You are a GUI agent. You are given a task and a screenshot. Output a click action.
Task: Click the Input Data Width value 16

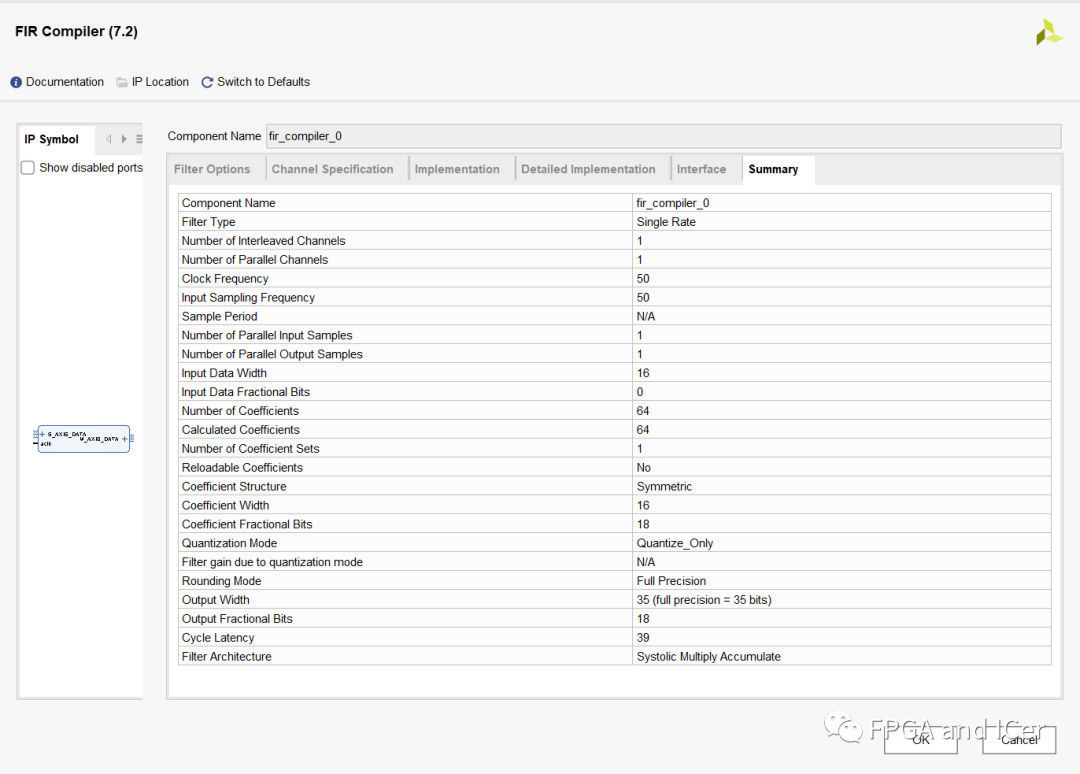click(x=643, y=373)
